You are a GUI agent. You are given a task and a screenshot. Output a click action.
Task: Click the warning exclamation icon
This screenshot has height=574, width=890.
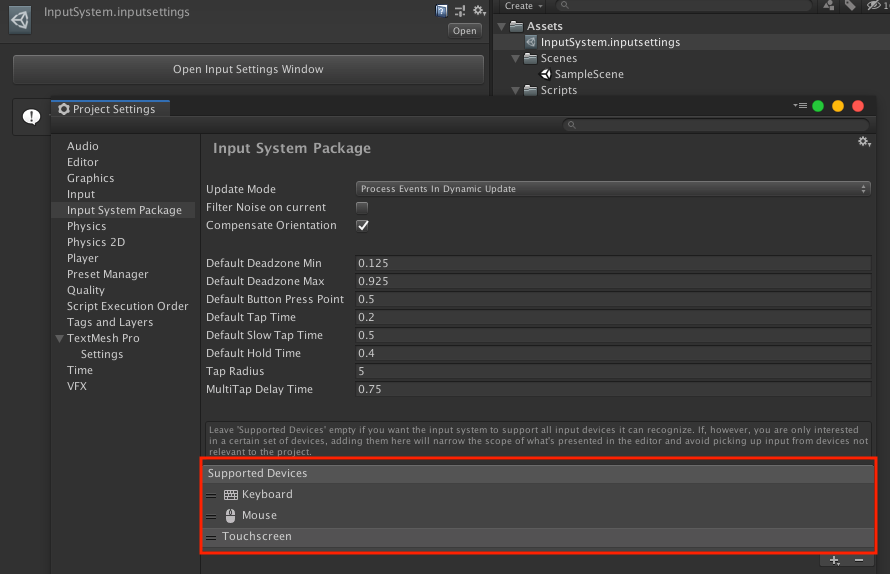(31, 117)
